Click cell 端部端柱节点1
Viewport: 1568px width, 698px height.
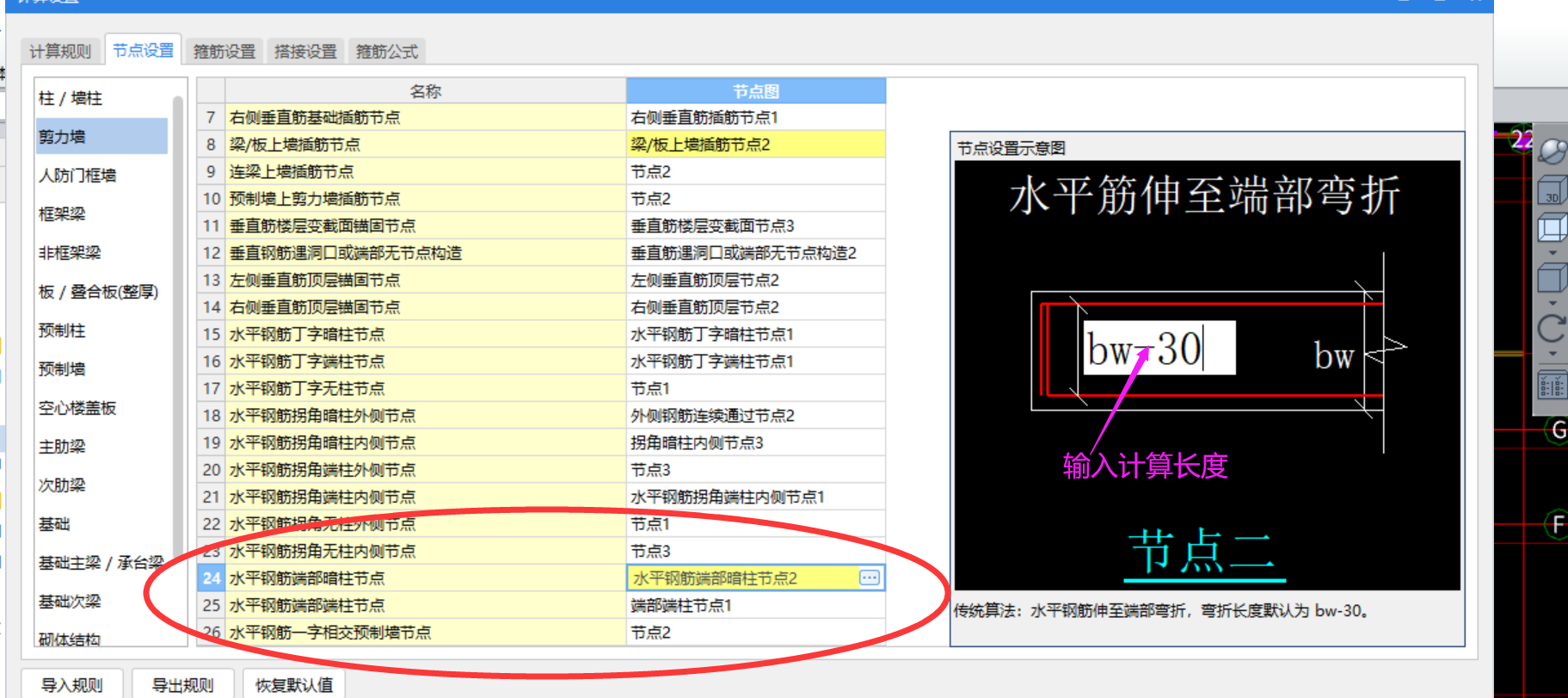(756, 605)
